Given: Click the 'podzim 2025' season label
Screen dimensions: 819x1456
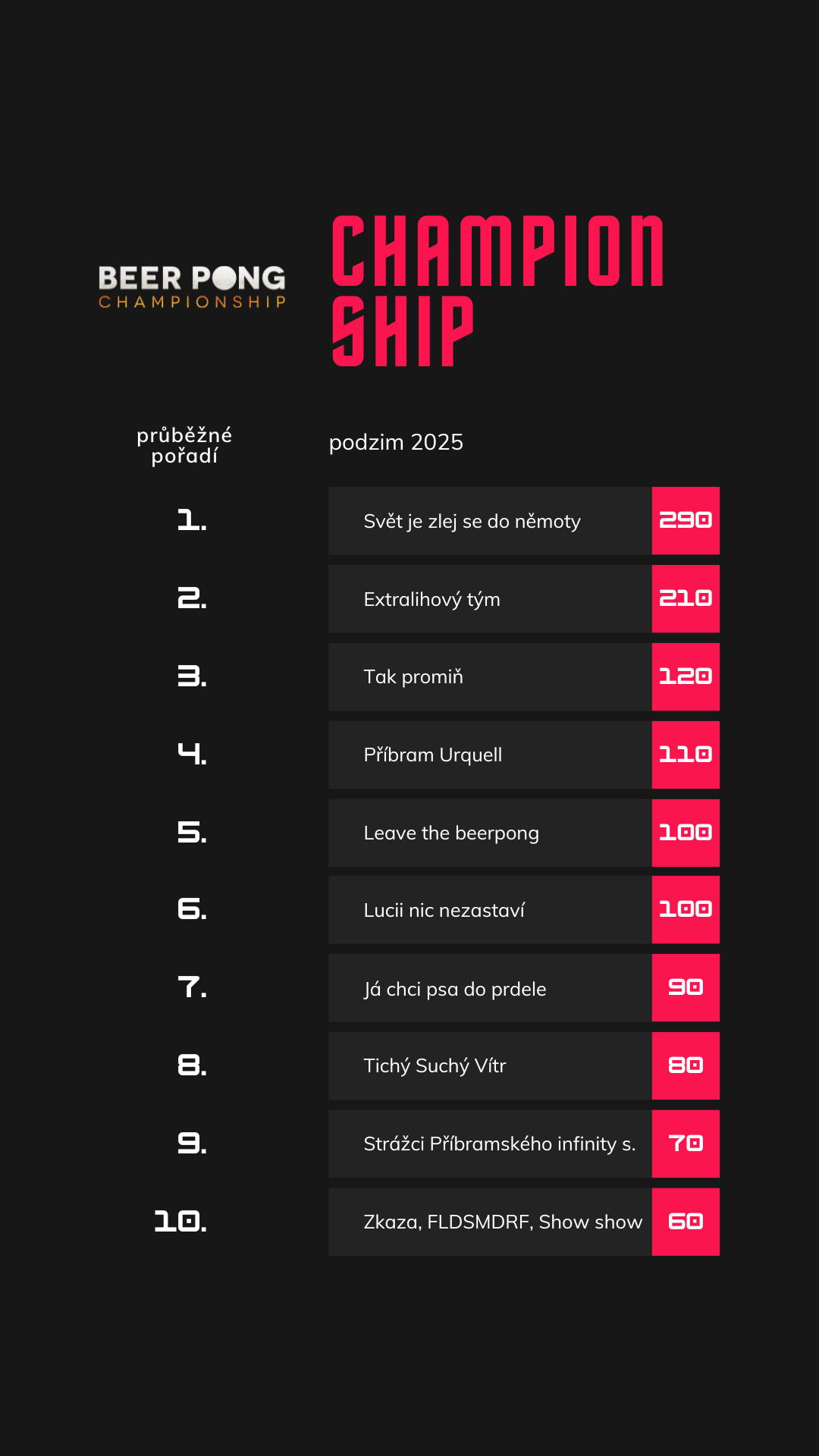Looking at the screenshot, I should [396, 442].
